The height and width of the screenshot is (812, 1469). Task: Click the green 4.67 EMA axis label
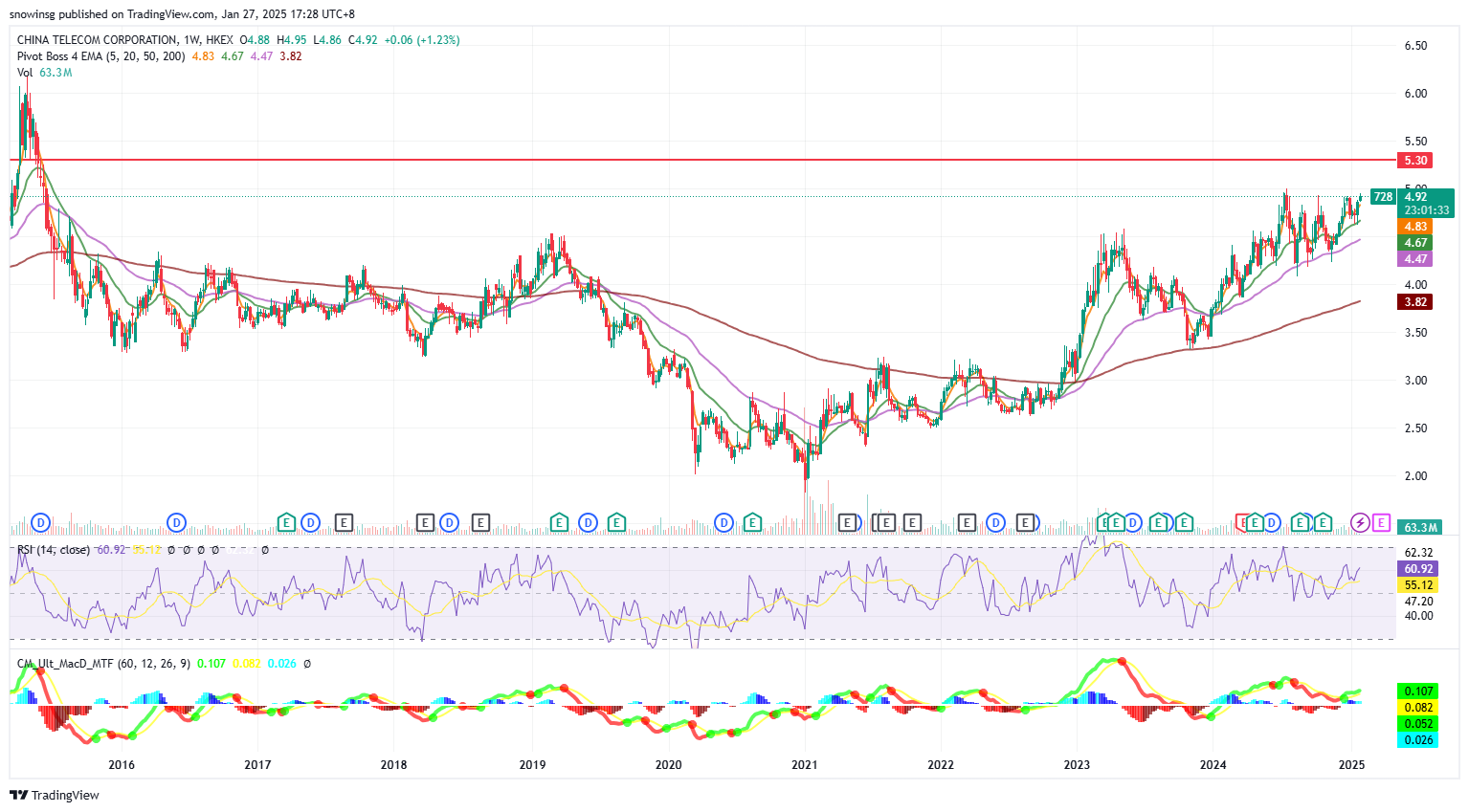coord(1415,243)
